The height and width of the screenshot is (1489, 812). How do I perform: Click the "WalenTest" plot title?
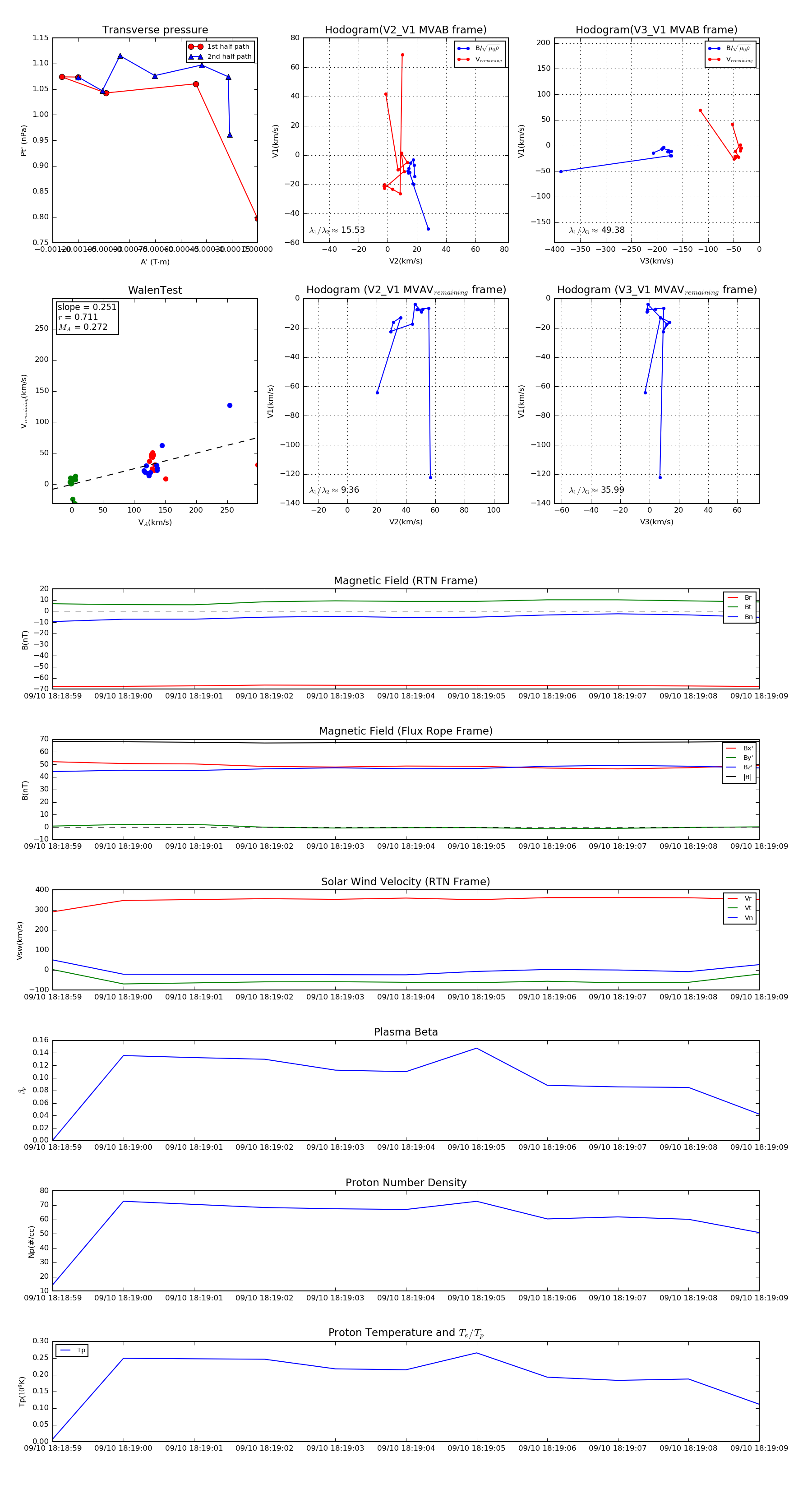pos(155,290)
